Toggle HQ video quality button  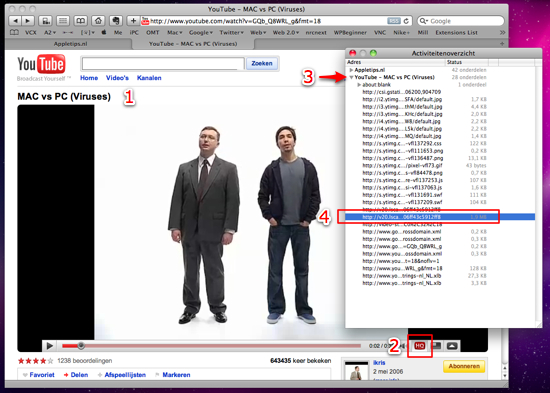420,346
